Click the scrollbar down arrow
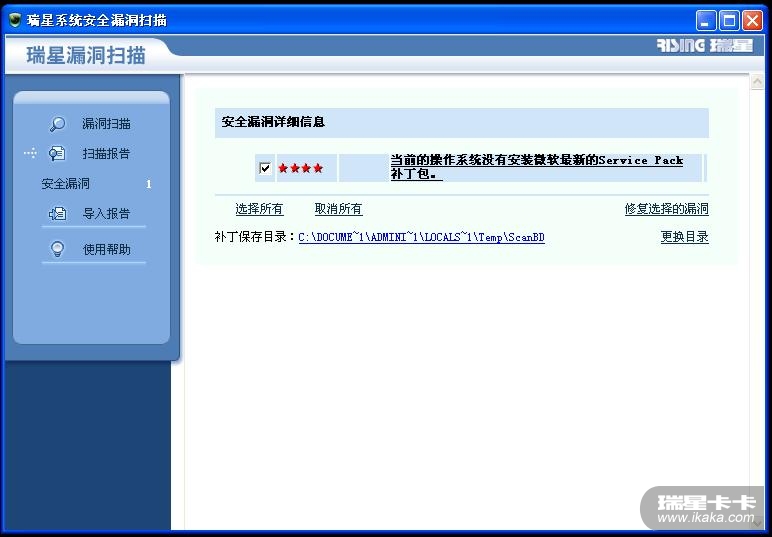772x537 pixels. (x=757, y=523)
